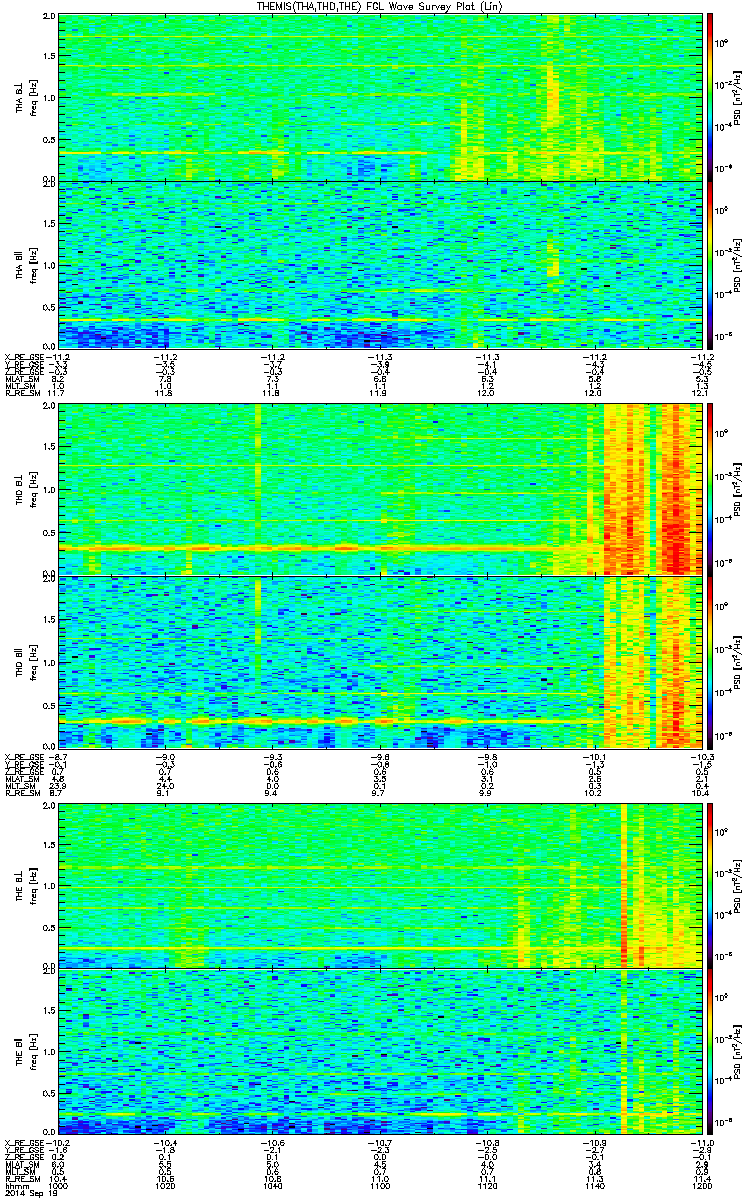The image size is (750, 1200).
Task: Click the color bar beside THA B-perpendicular panel
Action: 711,97
